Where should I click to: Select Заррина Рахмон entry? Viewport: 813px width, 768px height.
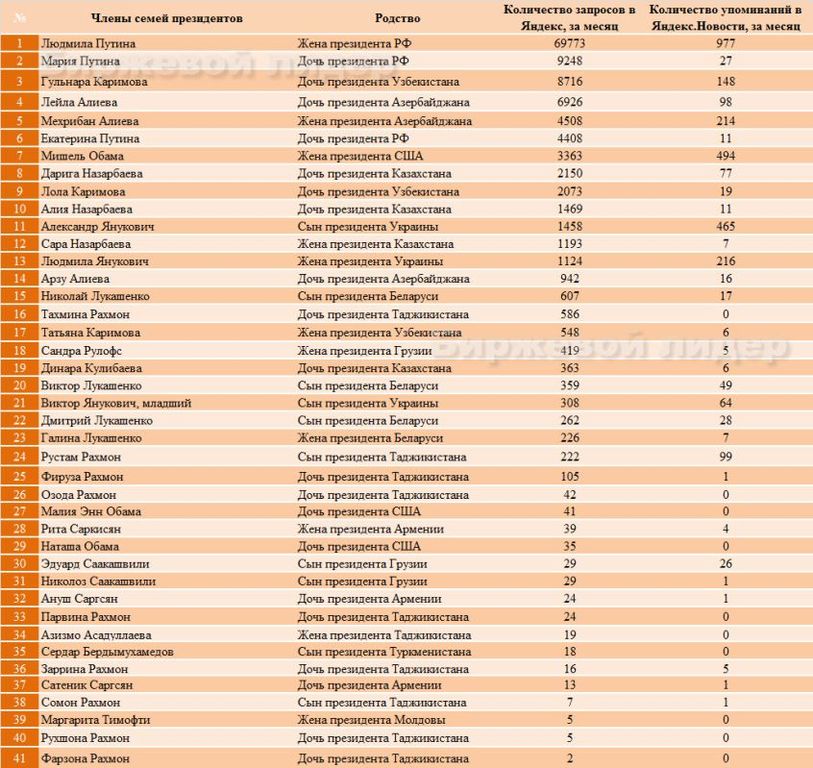[x=85, y=669]
